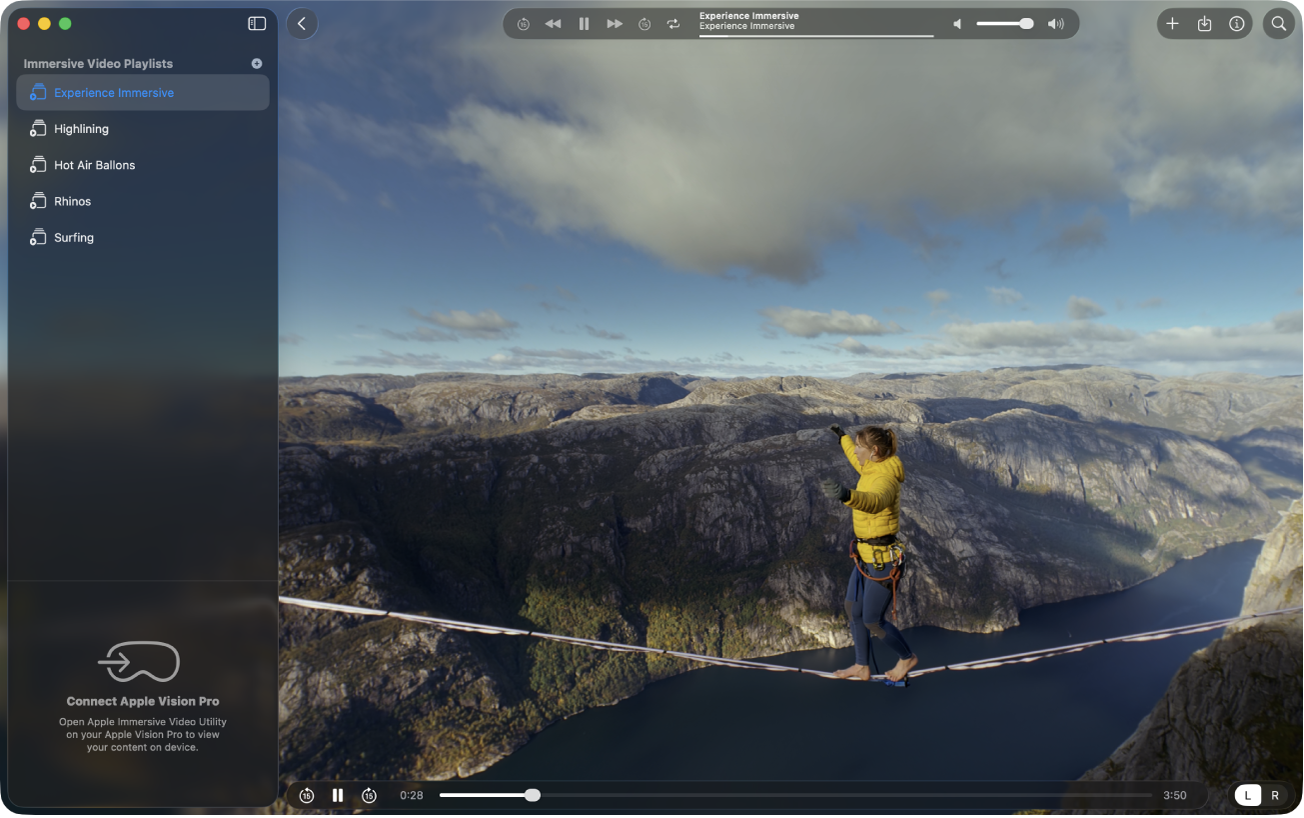Enable repeat playback in the top controls
Viewport: 1304px width, 818px height.
pyautogui.click(x=673, y=23)
